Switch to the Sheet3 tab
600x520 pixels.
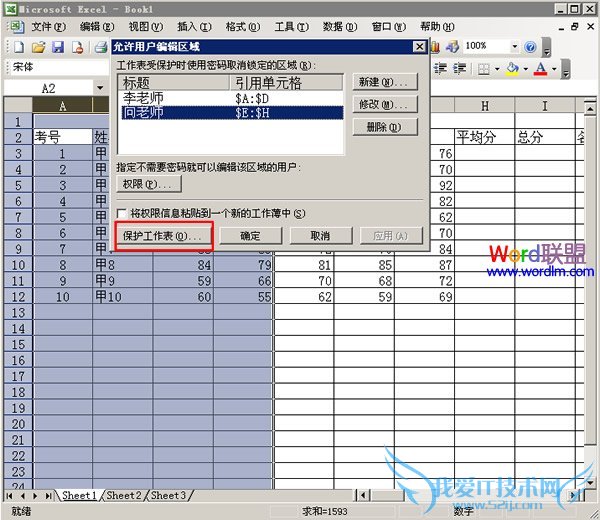[168, 496]
